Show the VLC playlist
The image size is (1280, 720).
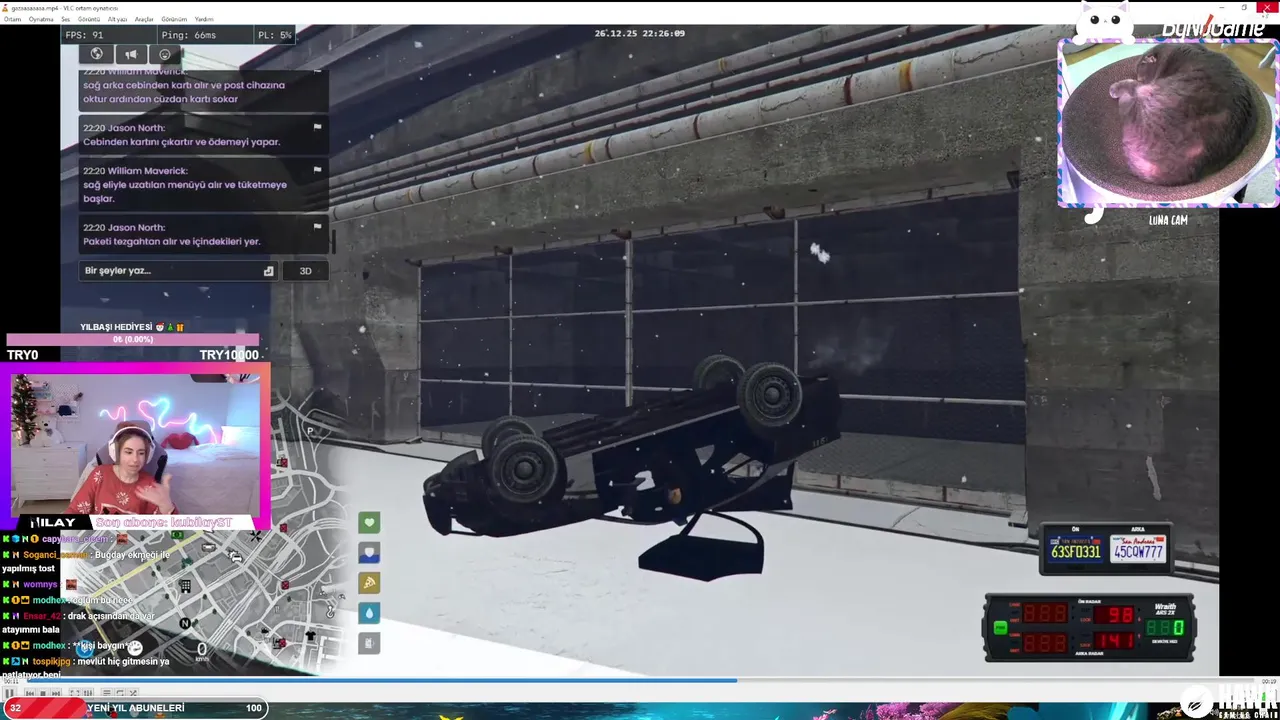107,693
